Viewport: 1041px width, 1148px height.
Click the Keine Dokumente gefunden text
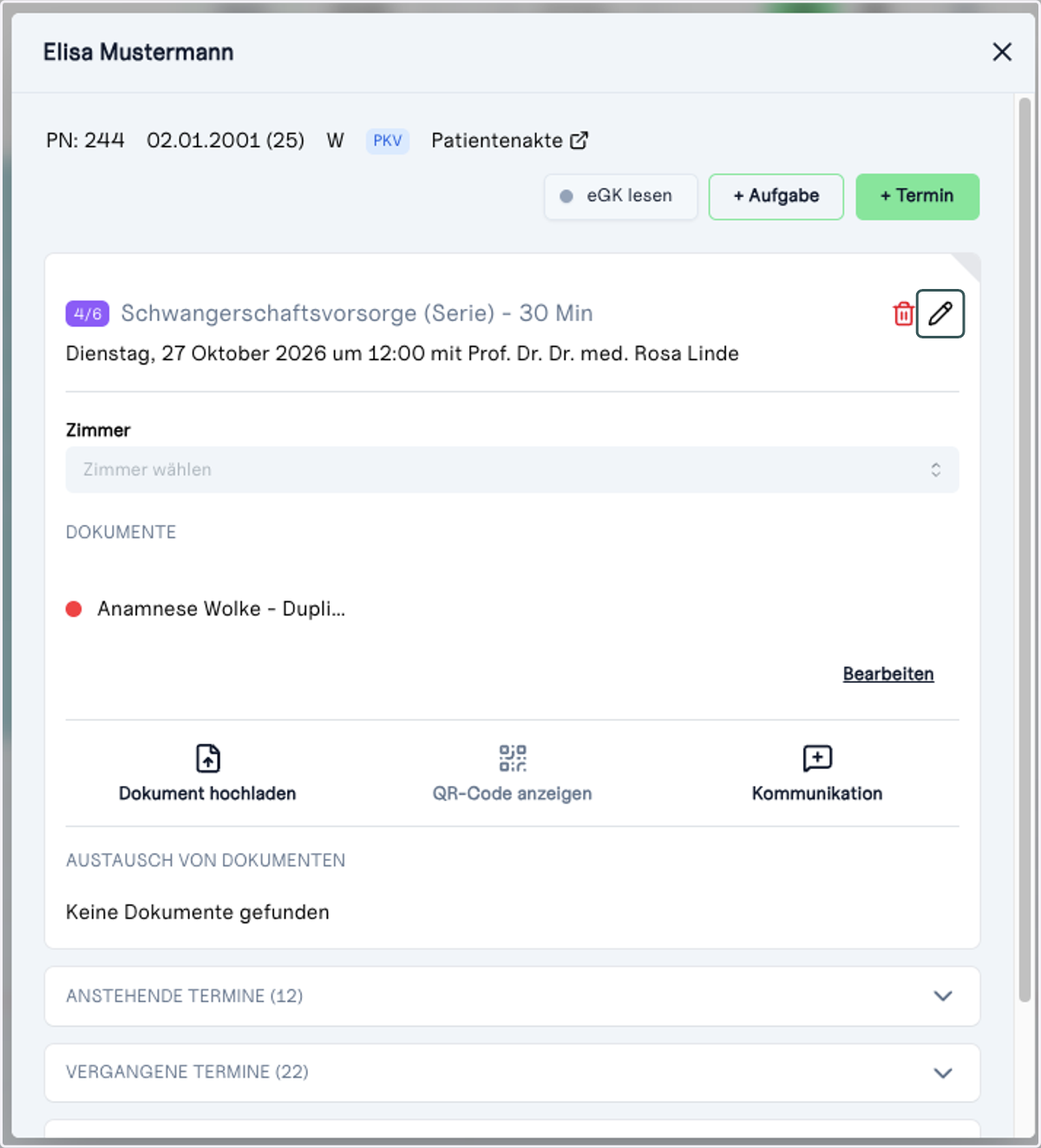point(198,912)
